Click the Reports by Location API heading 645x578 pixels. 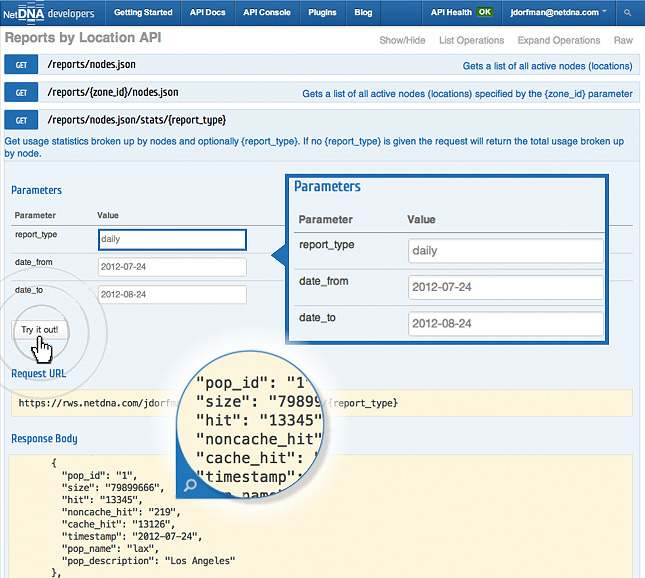(83, 37)
